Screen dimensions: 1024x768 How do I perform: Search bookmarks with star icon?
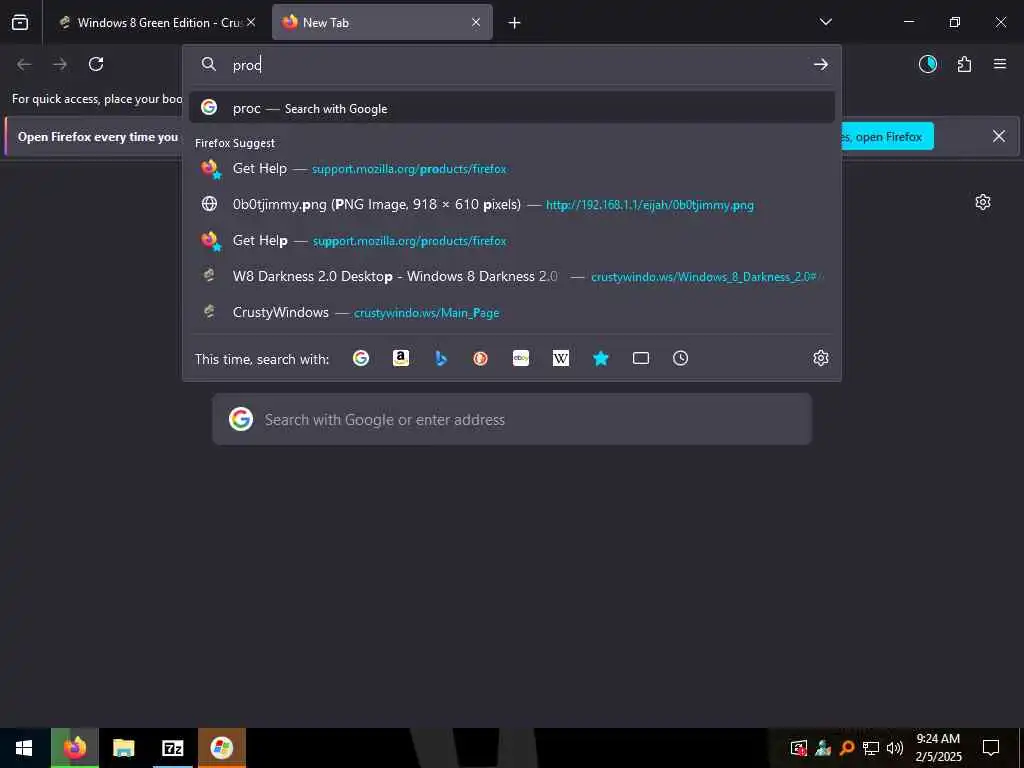(x=601, y=358)
